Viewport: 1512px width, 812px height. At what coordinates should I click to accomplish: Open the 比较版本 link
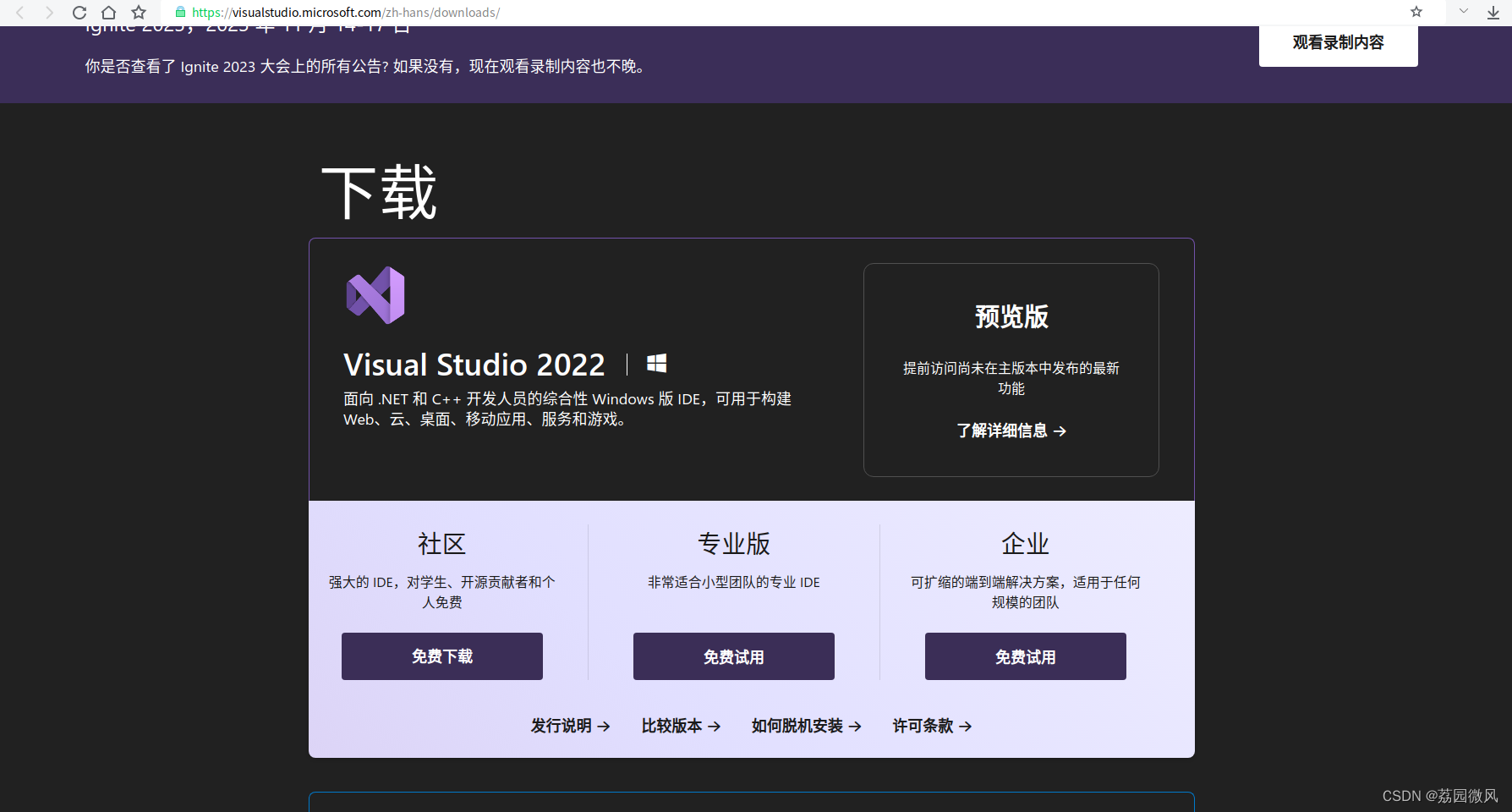(x=682, y=726)
